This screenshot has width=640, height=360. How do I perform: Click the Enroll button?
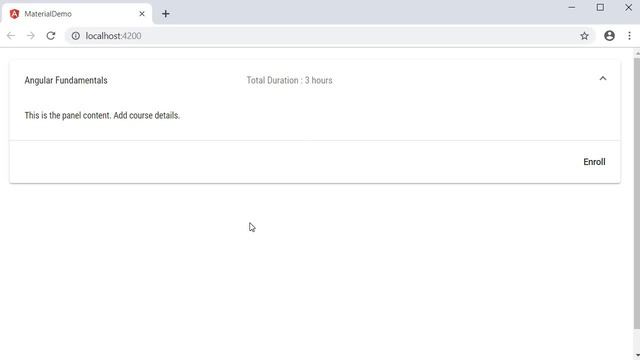coord(594,162)
